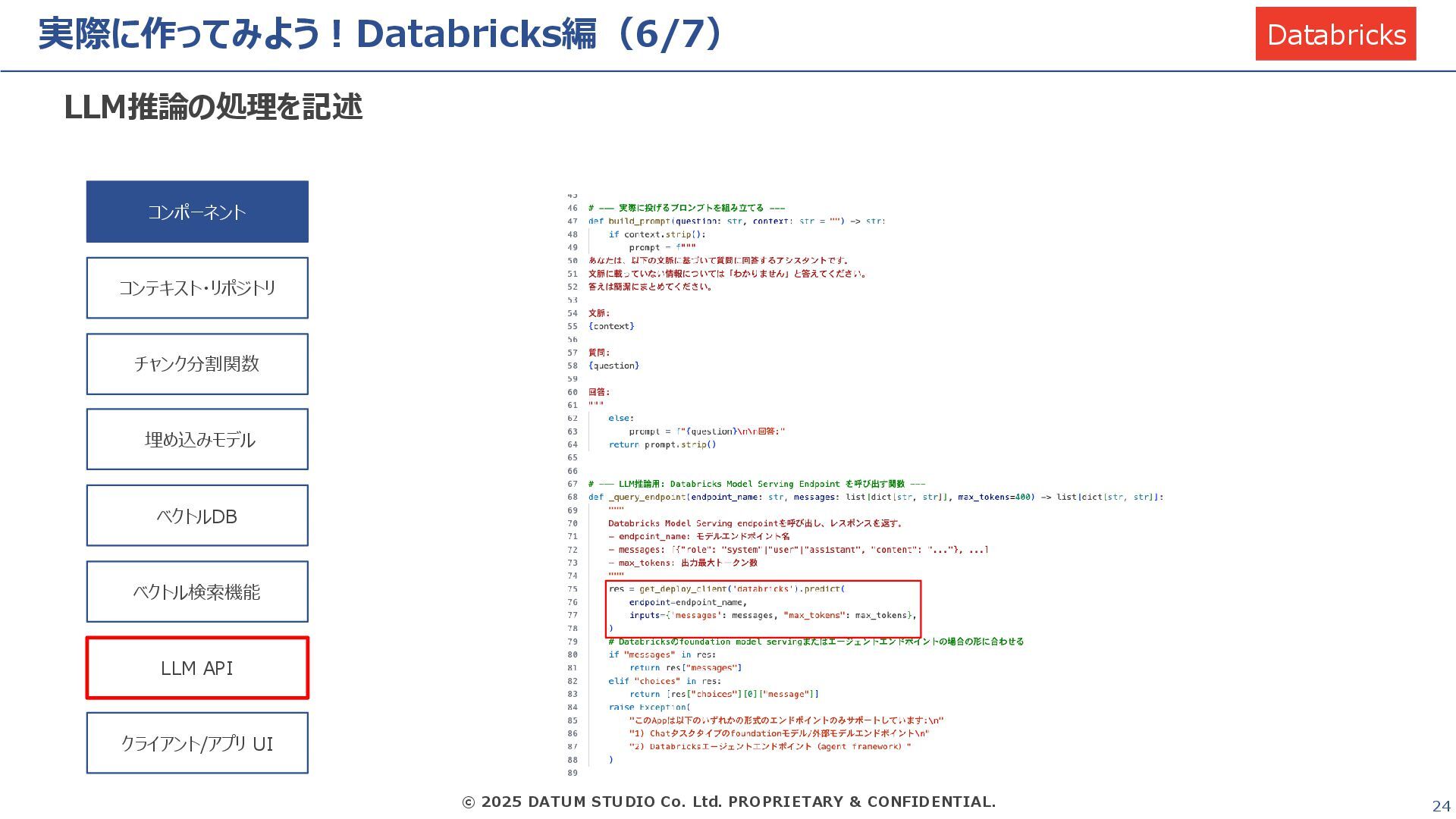
Task: Click the red-highlighted get_deploy_client code block
Action: click(x=764, y=609)
